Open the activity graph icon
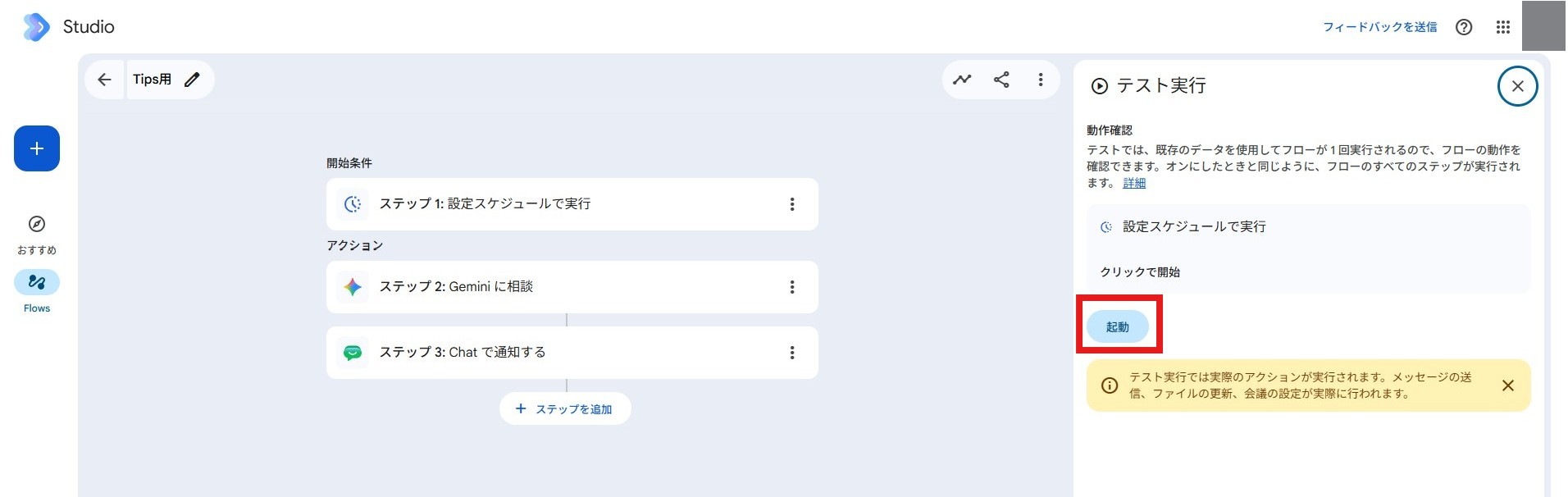Image resolution: width=1568 pixels, height=497 pixels. (962, 80)
